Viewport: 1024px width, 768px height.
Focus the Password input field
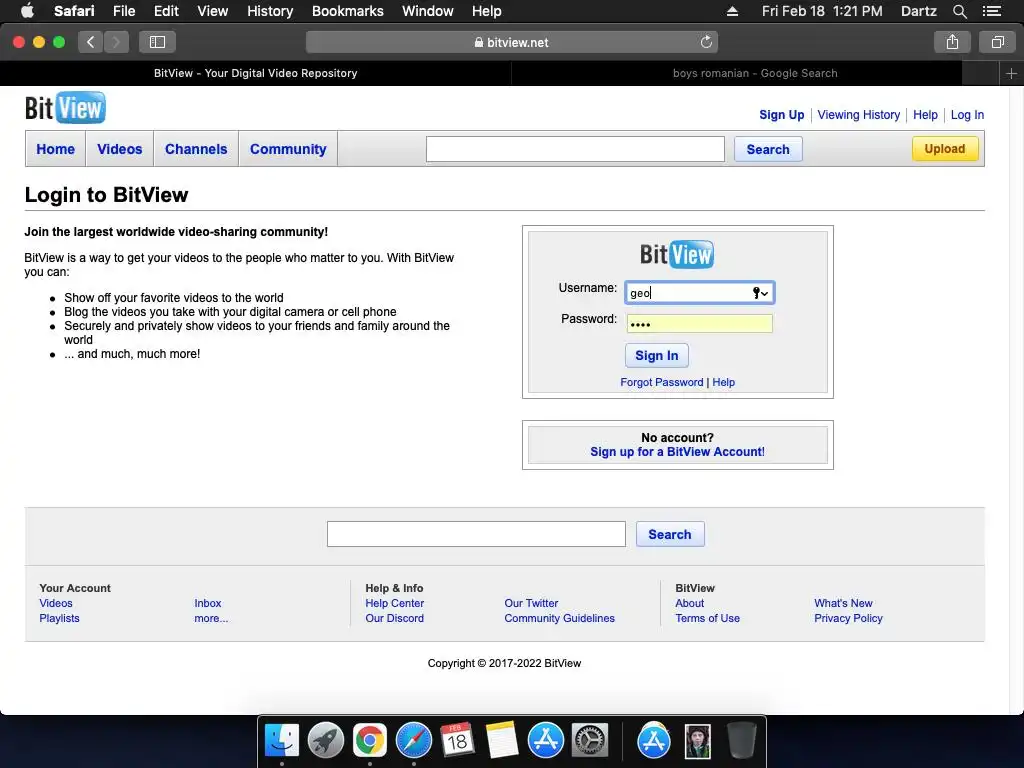(x=699, y=324)
